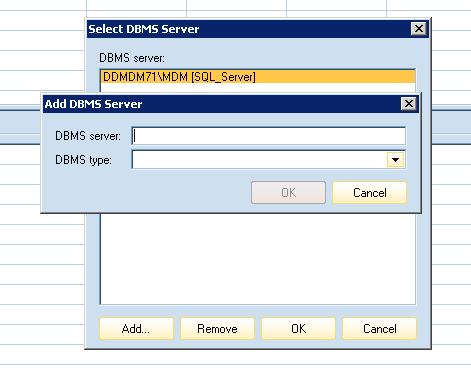The image size is (471, 380).
Task: Close the Add DBMS Server dialog
Action: (409, 104)
